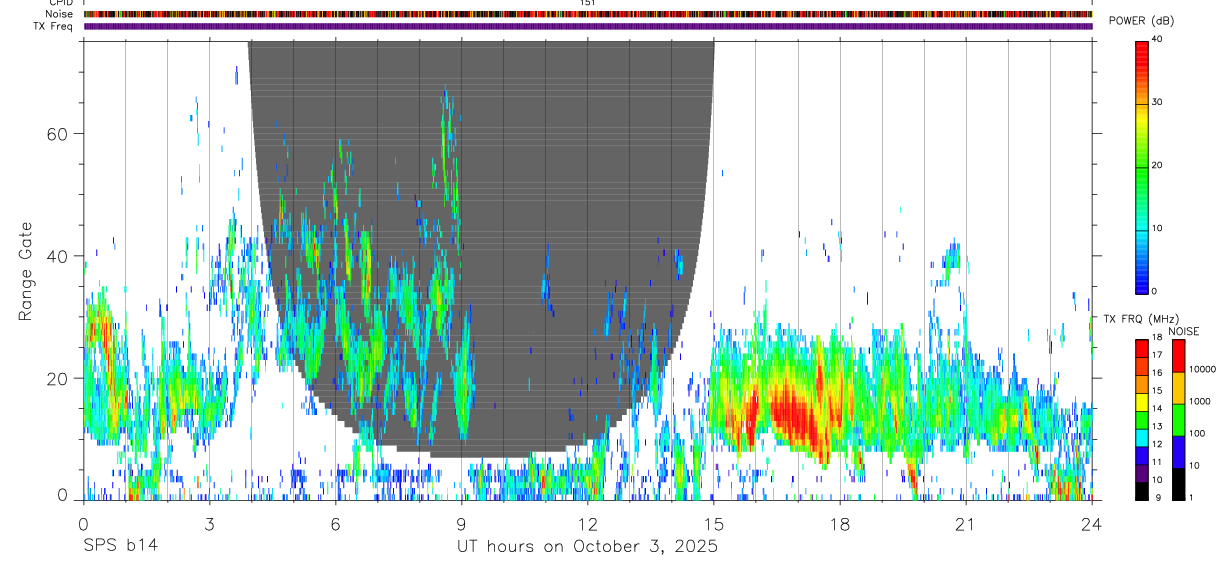The image size is (1228, 567).
Task: Click the "21" hour tick on the UT axis
Action: (x=965, y=524)
